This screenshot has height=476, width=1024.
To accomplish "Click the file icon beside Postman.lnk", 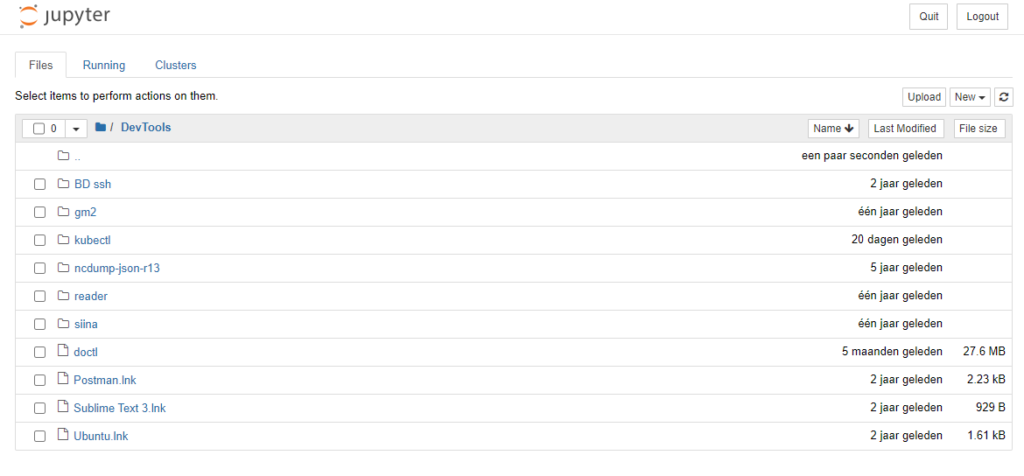I will click(x=63, y=379).
